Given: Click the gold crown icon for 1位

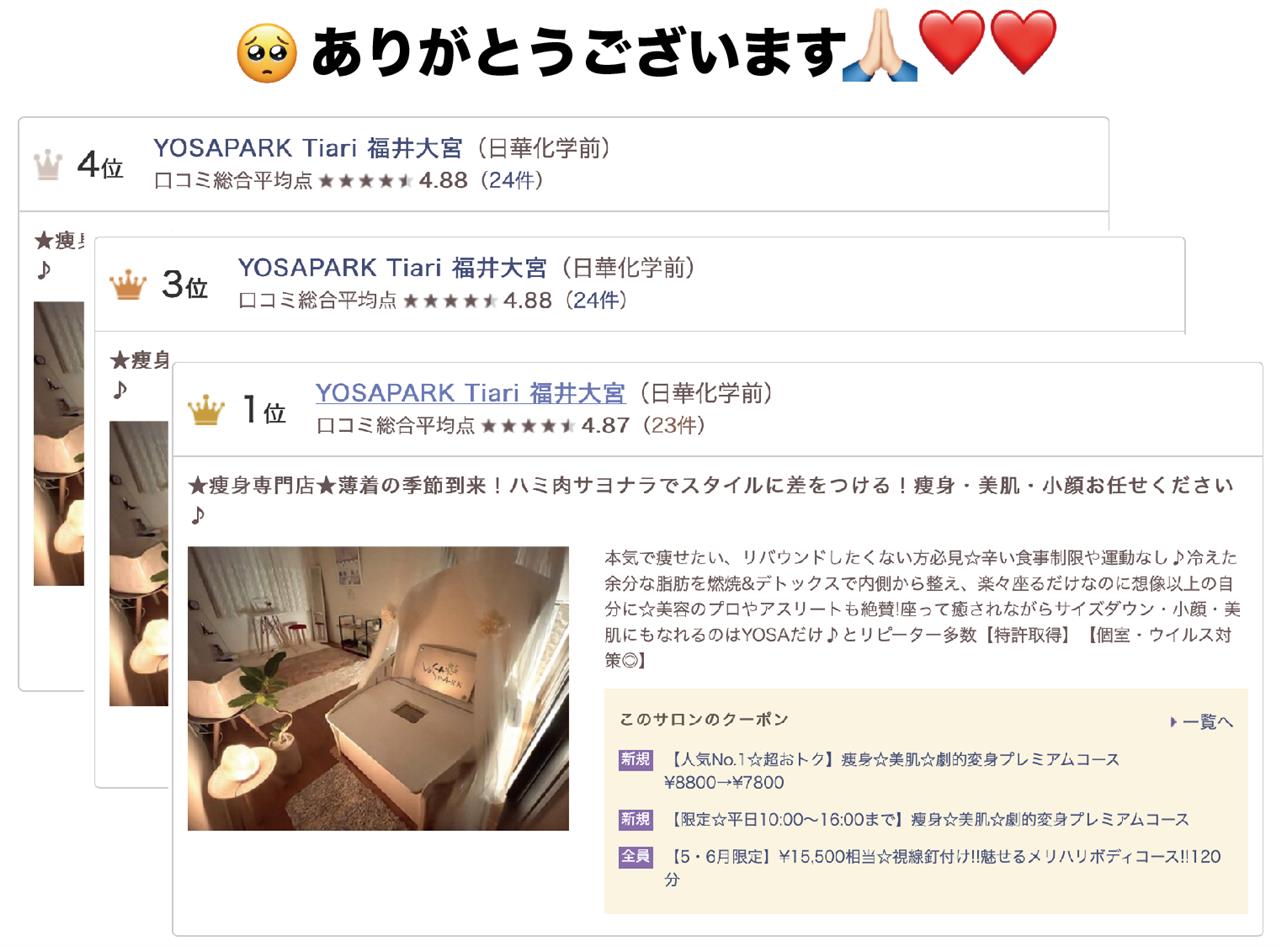Looking at the screenshot, I should 206,410.
